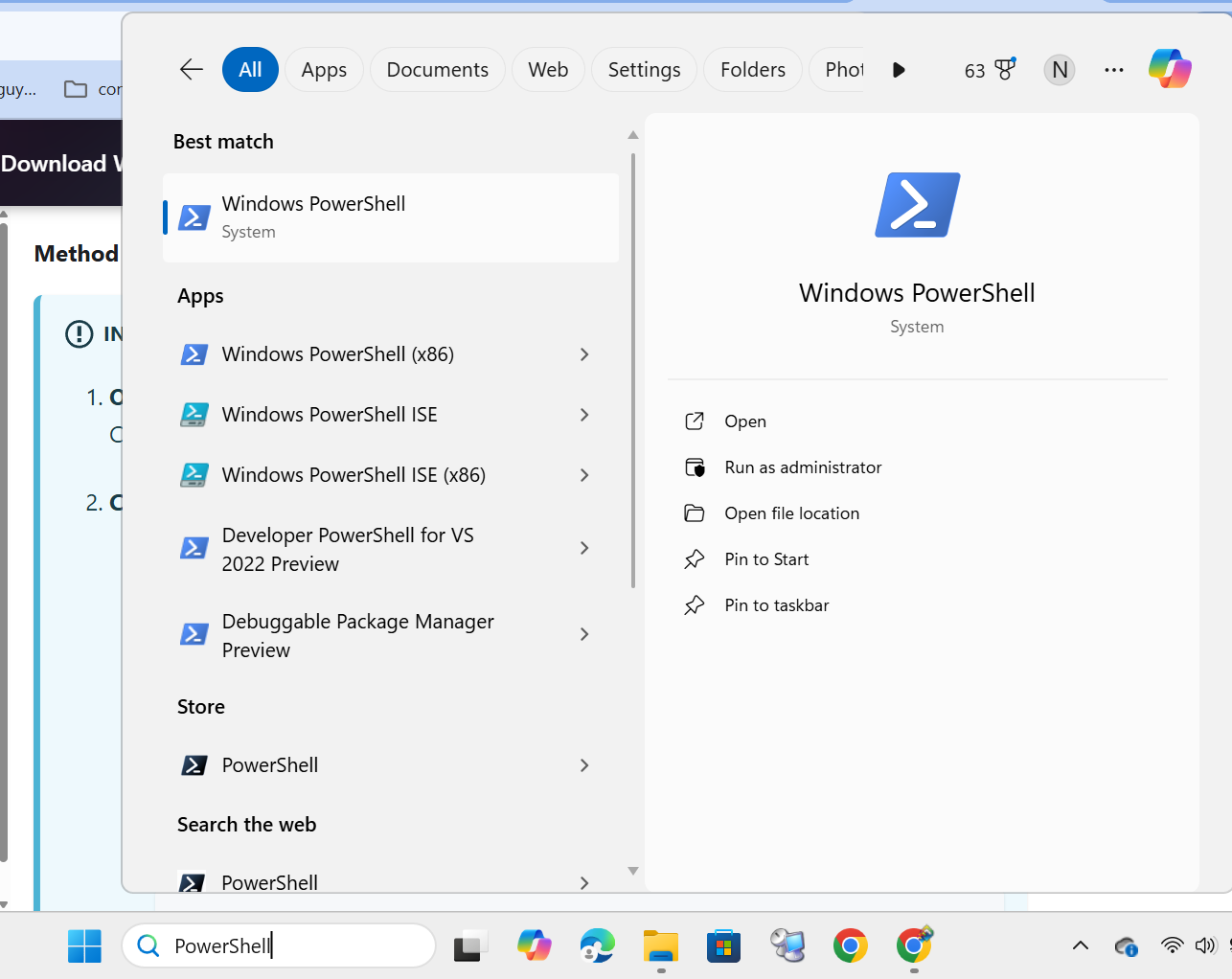Expand Windows PowerShell ISE options arrow

click(584, 415)
